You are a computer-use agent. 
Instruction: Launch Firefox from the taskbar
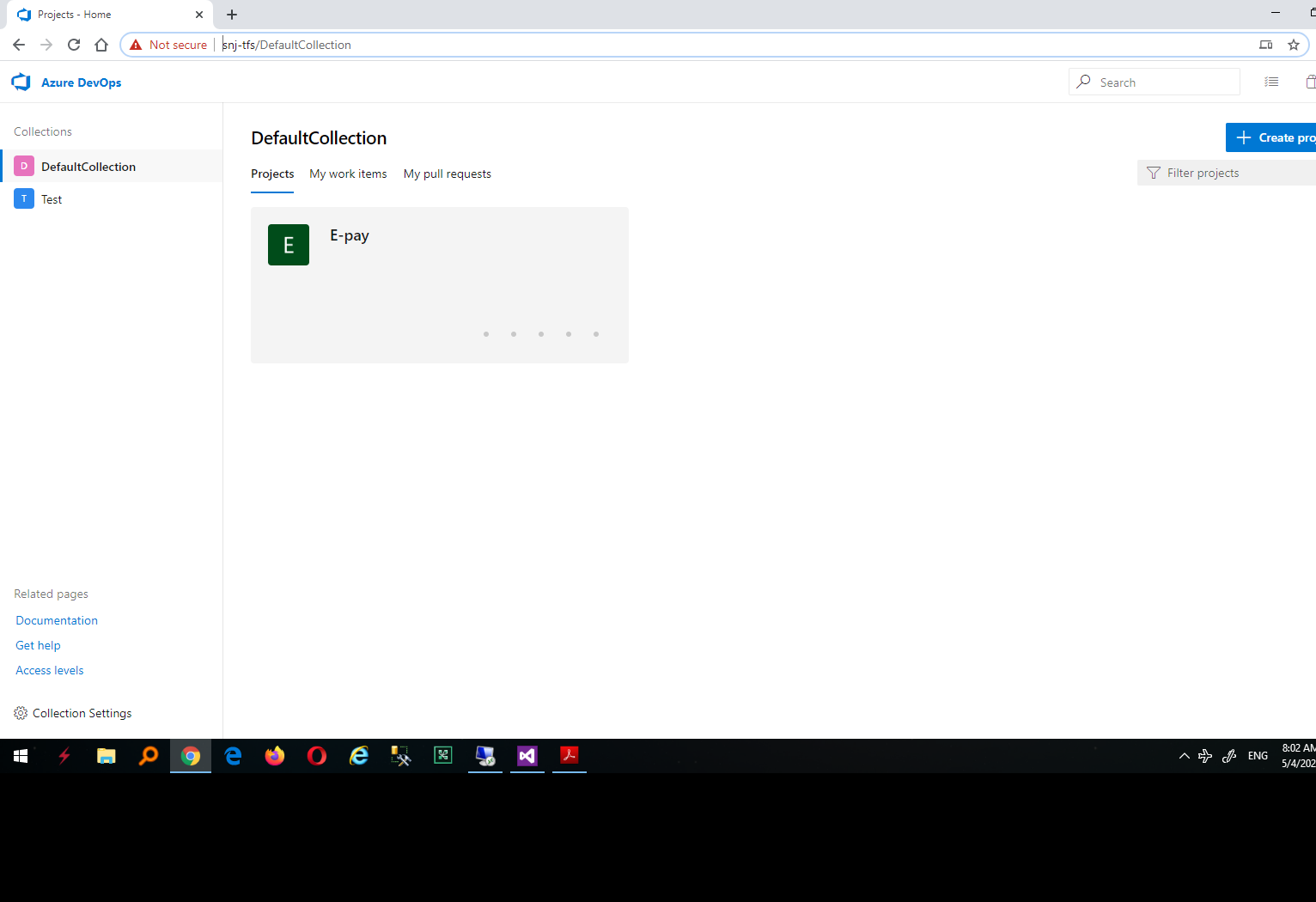275,756
